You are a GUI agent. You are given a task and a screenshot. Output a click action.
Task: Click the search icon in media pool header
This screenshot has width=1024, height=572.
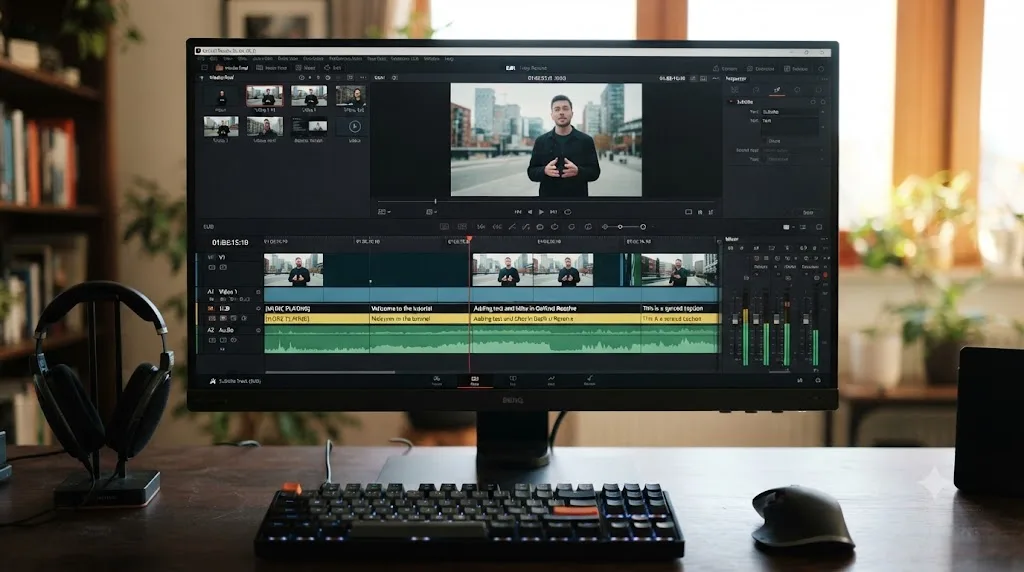coord(301,78)
